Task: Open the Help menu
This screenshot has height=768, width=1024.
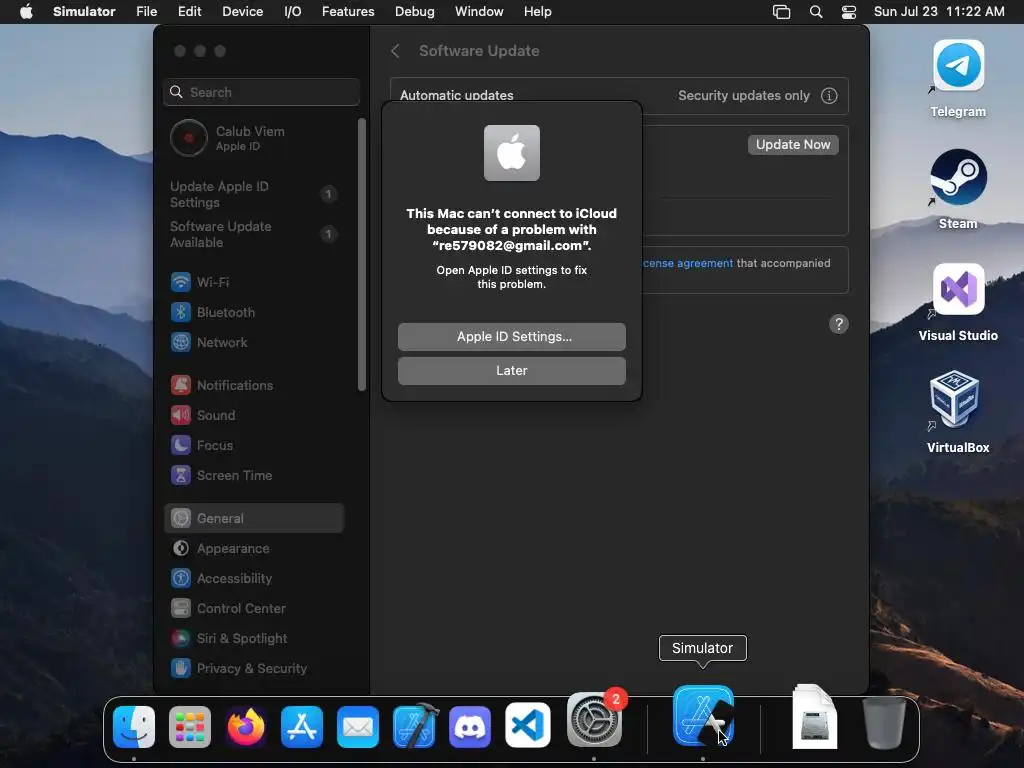Action: (x=537, y=12)
